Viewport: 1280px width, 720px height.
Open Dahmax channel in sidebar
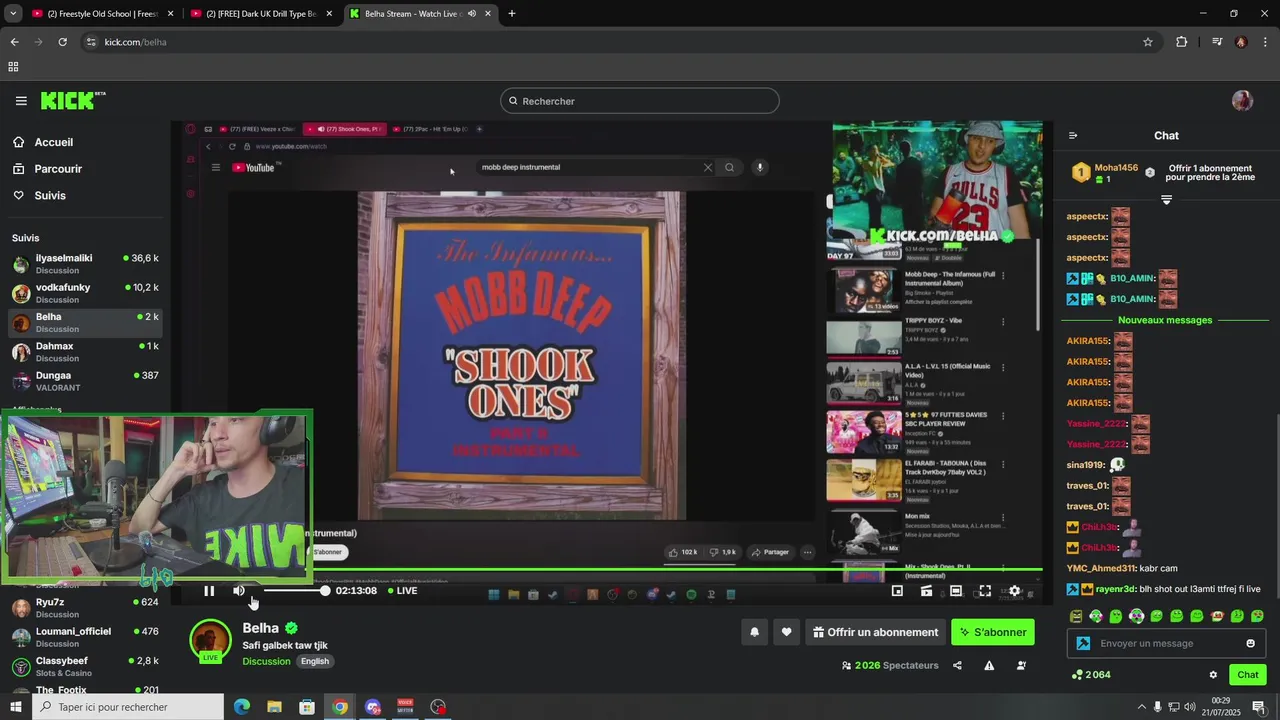coord(85,352)
